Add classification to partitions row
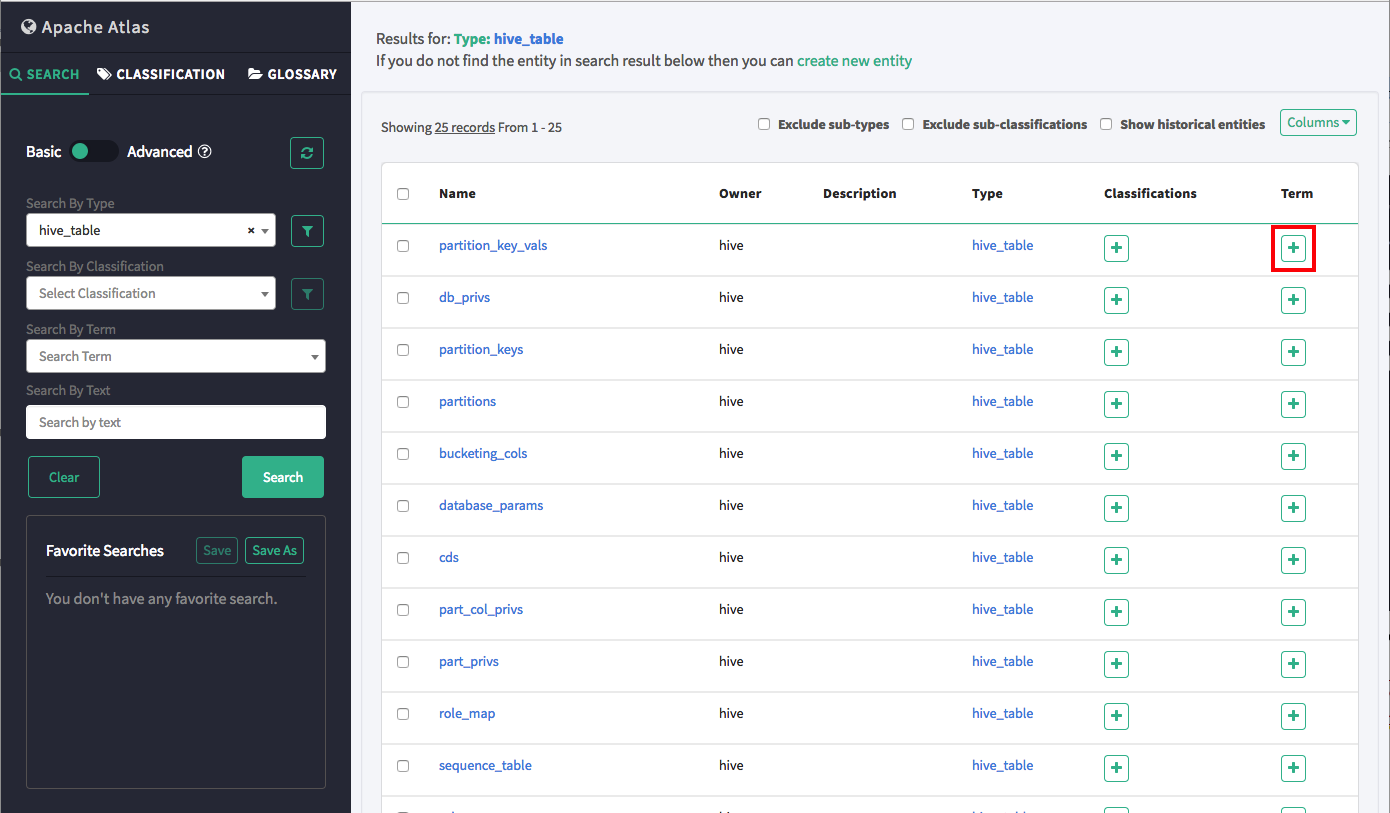The image size is (1390, 813). 1116,404
